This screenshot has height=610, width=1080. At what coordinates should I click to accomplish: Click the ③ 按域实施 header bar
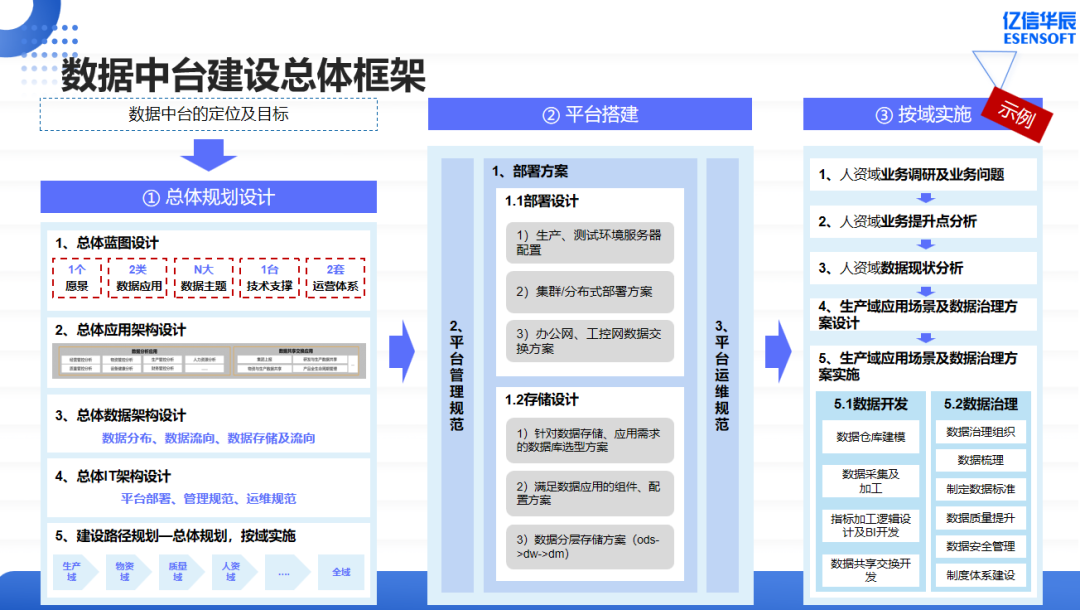pos(923,114)
